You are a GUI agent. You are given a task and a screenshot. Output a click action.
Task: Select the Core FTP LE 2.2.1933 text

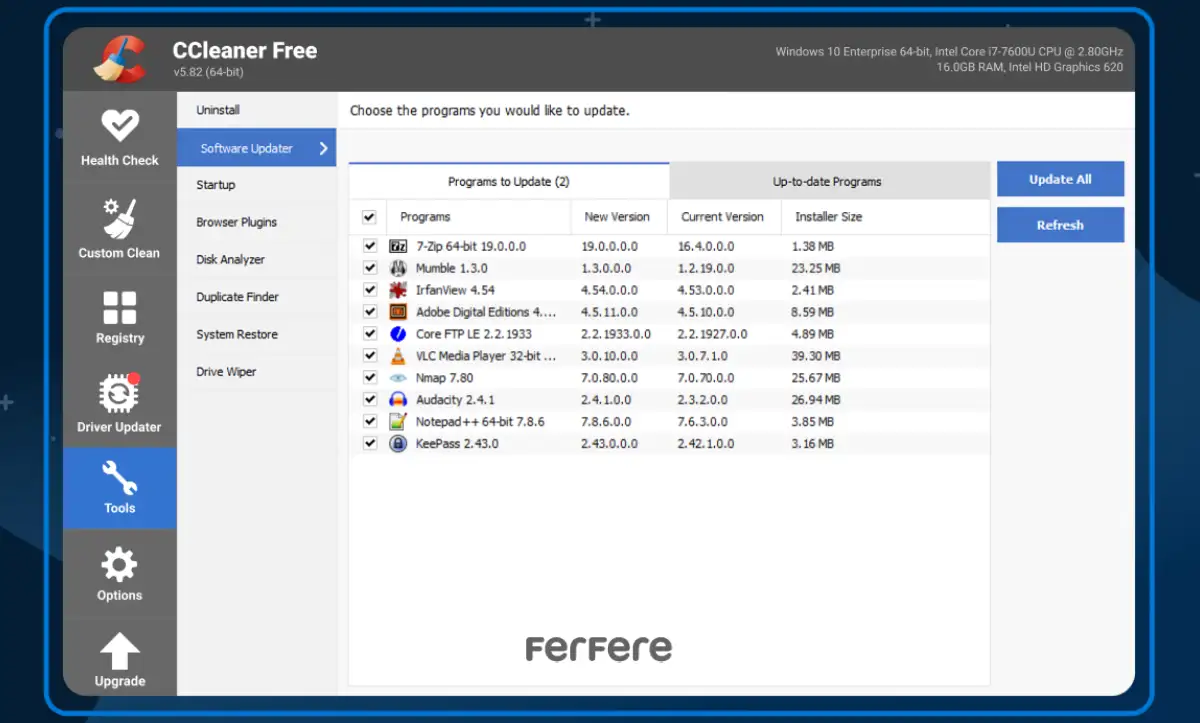click(474, 334)
